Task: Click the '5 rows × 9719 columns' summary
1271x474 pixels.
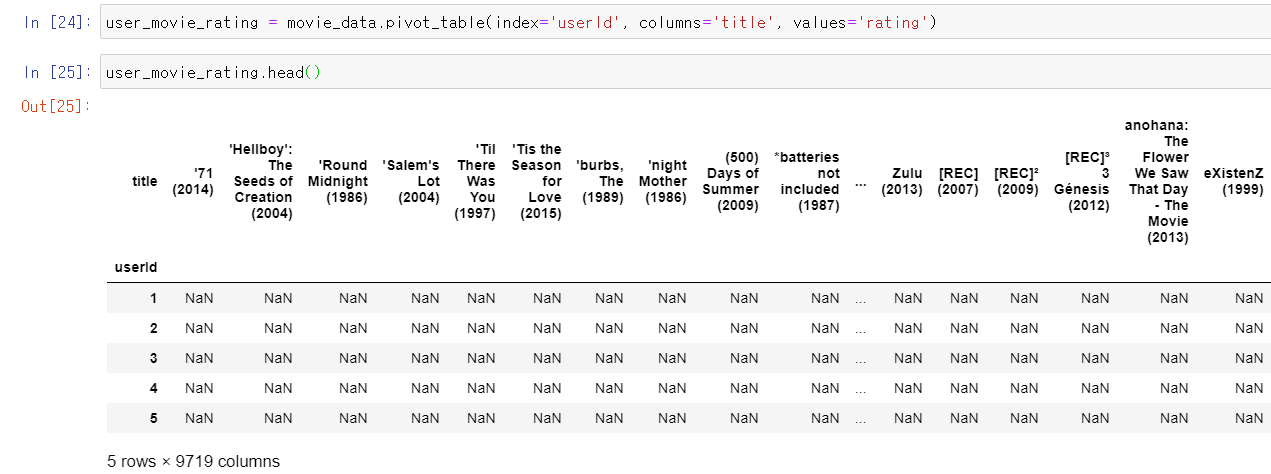Action: pos(193,461)
